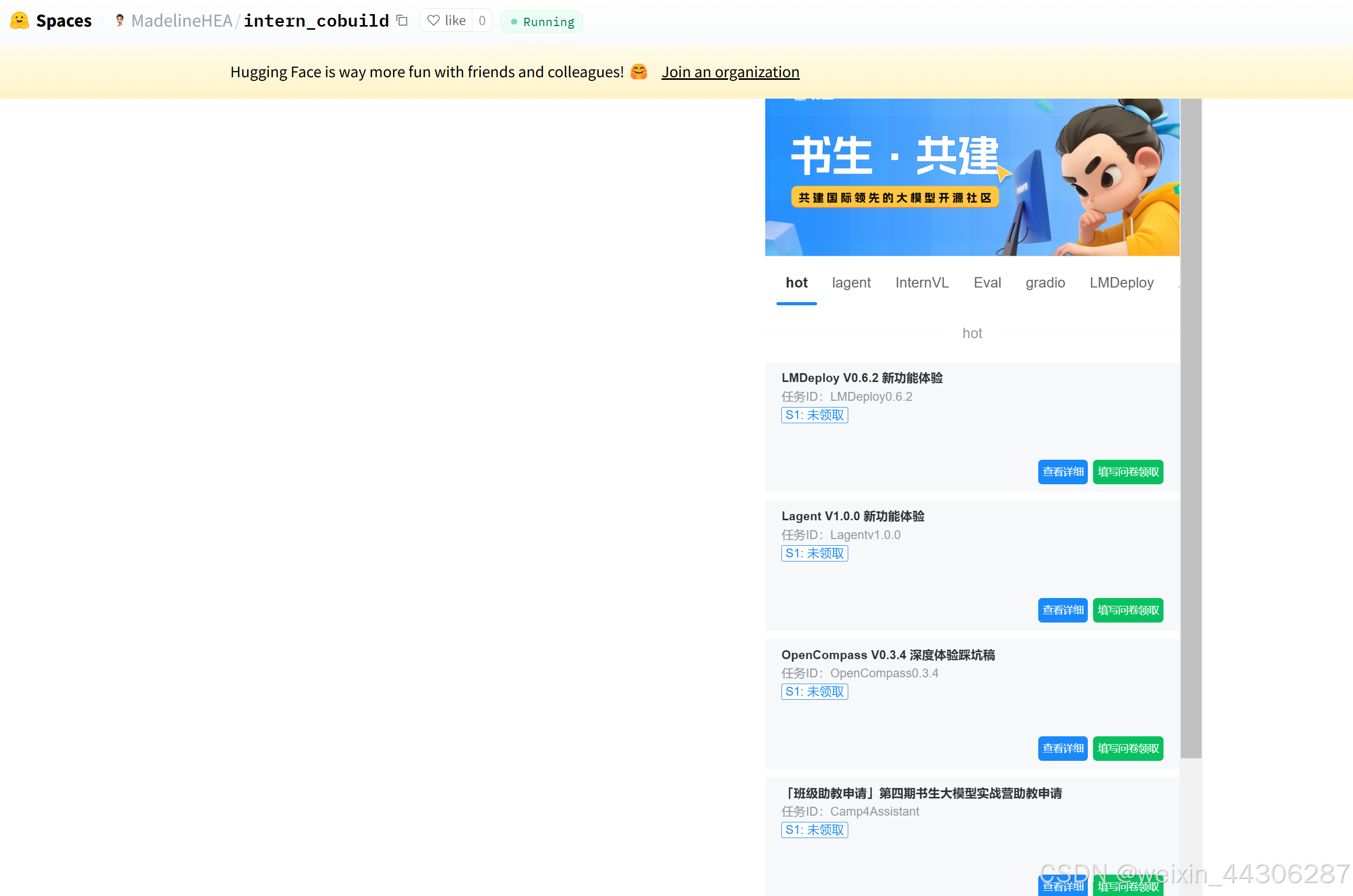This screenshot has width=1353, height=896.
Task: Click 查看详细 on the LMDeploy V0.6.2 card
Action: point(1062,471)
